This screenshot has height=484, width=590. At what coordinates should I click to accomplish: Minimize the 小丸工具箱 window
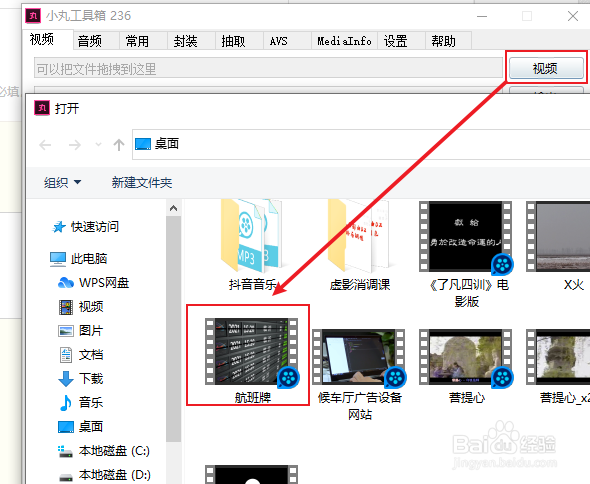tap(482, 16)
